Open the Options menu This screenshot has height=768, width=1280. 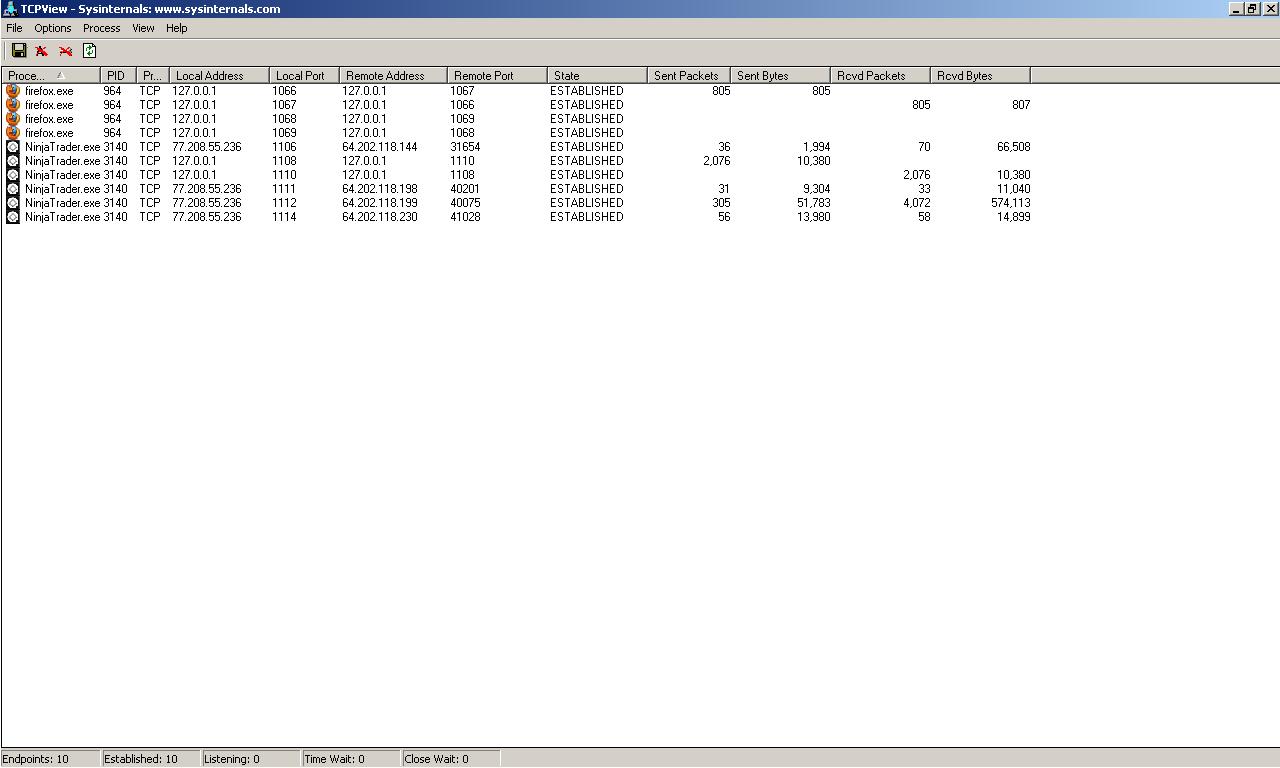click(x=53, y=28)
